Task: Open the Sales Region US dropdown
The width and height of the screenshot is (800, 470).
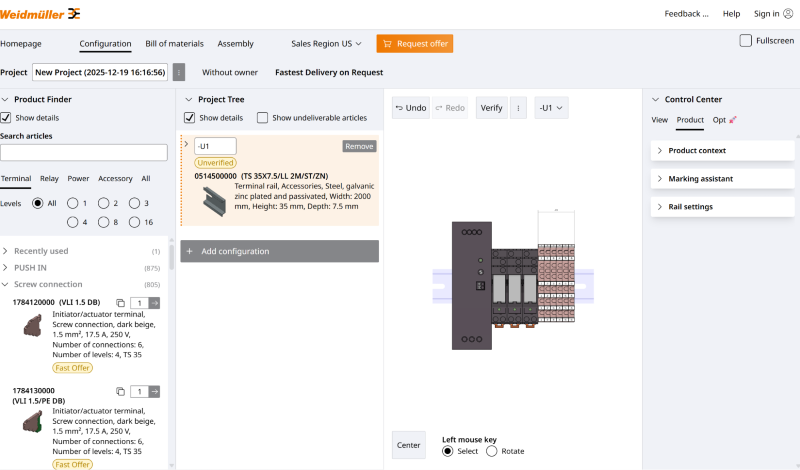Action: (x=326, y=44)
